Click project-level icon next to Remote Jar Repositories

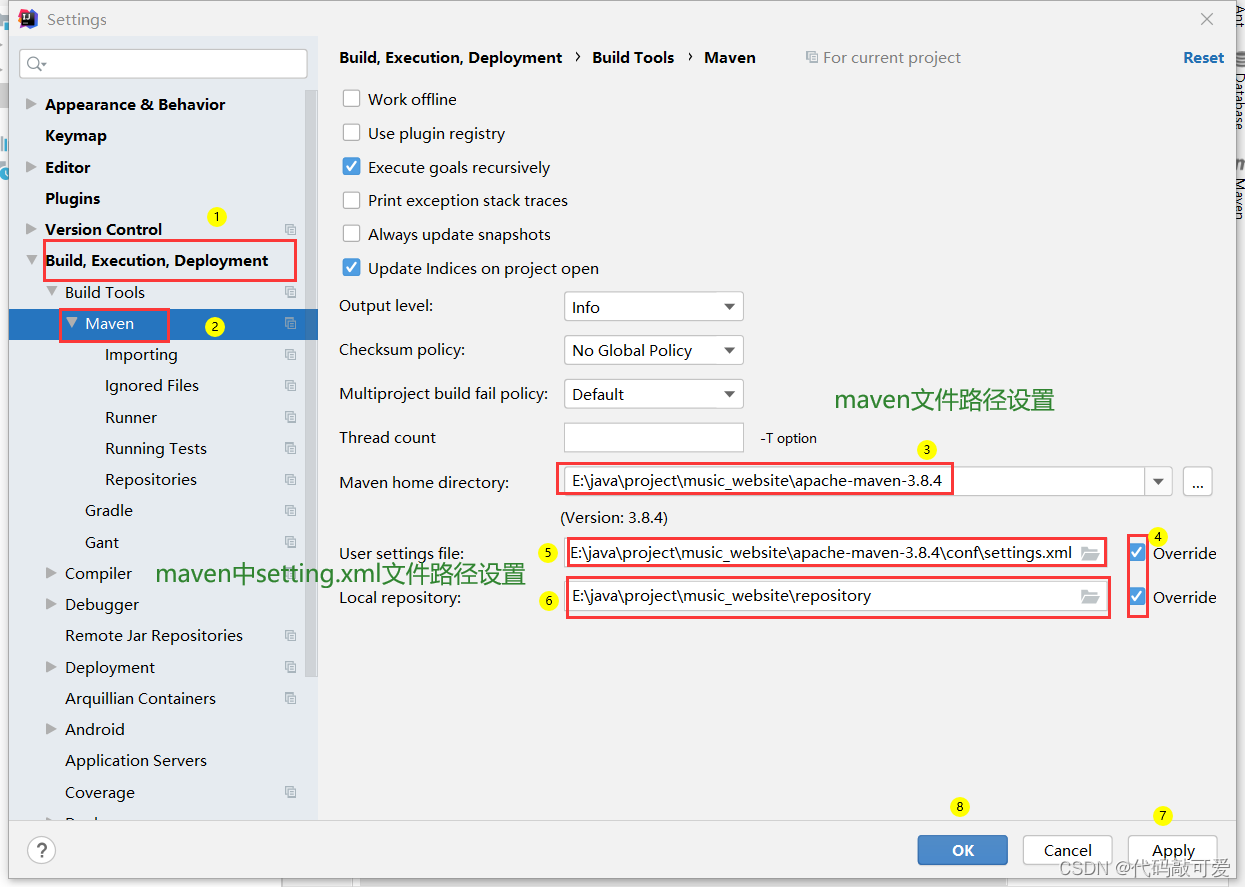(290, 636)
